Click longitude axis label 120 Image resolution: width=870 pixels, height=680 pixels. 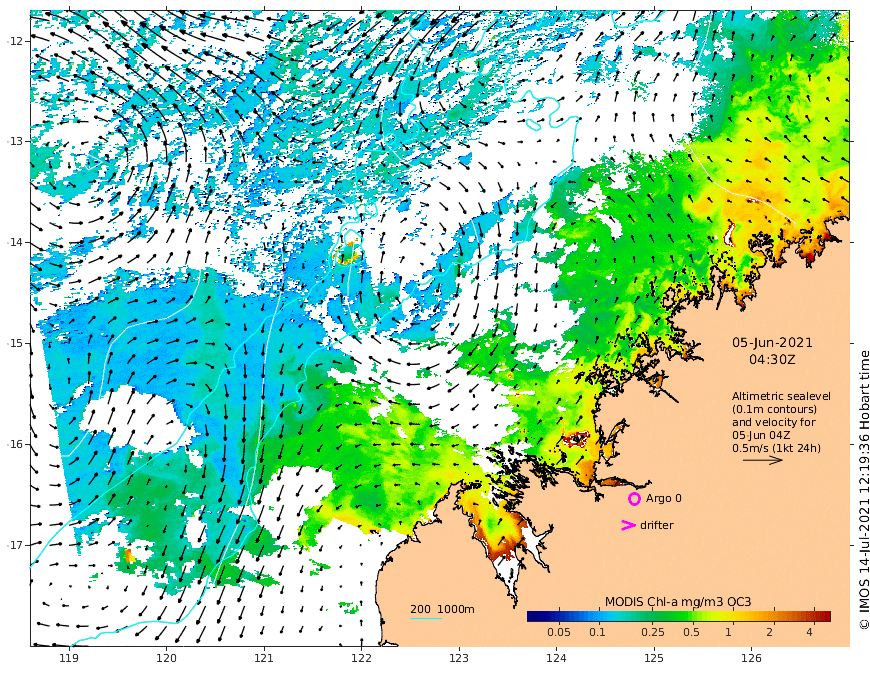coord(166,658)
